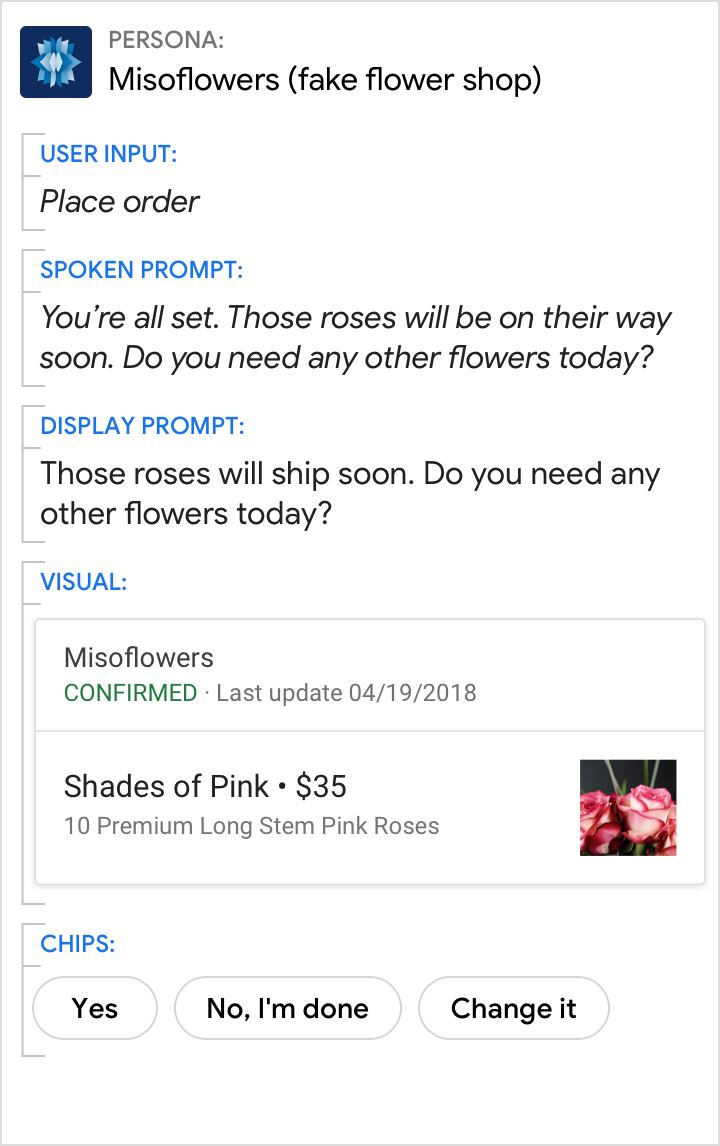Click the VISUAL section label
720x1146 pixels.
point(83,582)
